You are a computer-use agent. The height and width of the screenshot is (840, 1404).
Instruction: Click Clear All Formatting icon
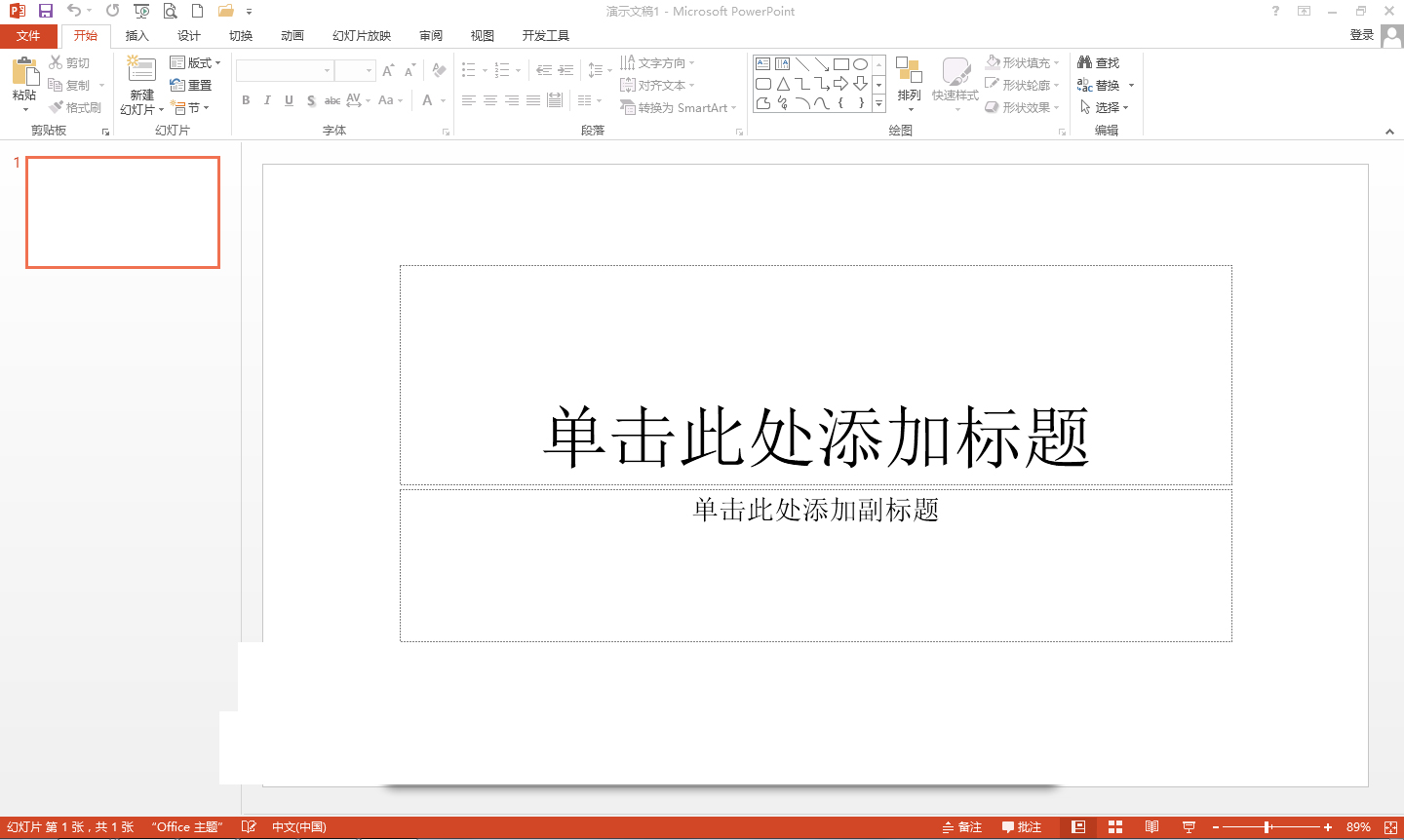point(439,71)
